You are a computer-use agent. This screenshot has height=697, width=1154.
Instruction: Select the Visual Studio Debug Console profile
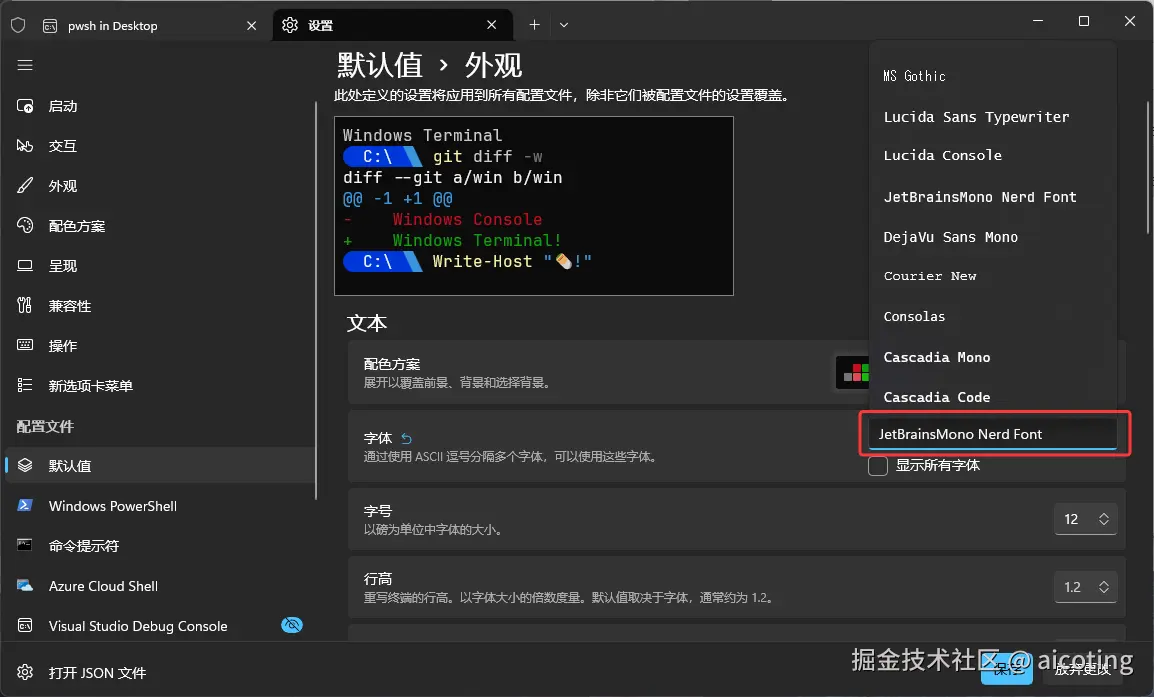click(x=160, y=626)
